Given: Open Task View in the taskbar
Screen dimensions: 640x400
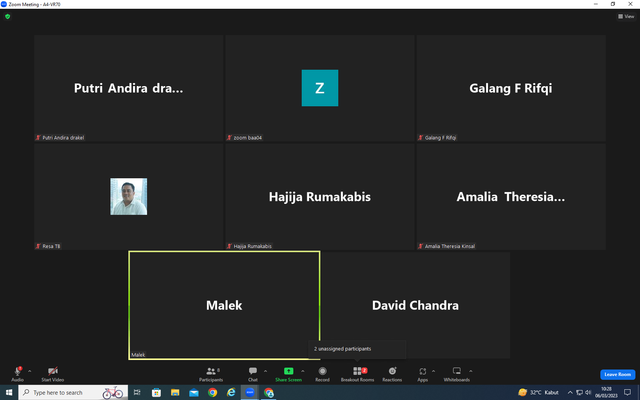Looking at the screenshot, I should 137,392.
